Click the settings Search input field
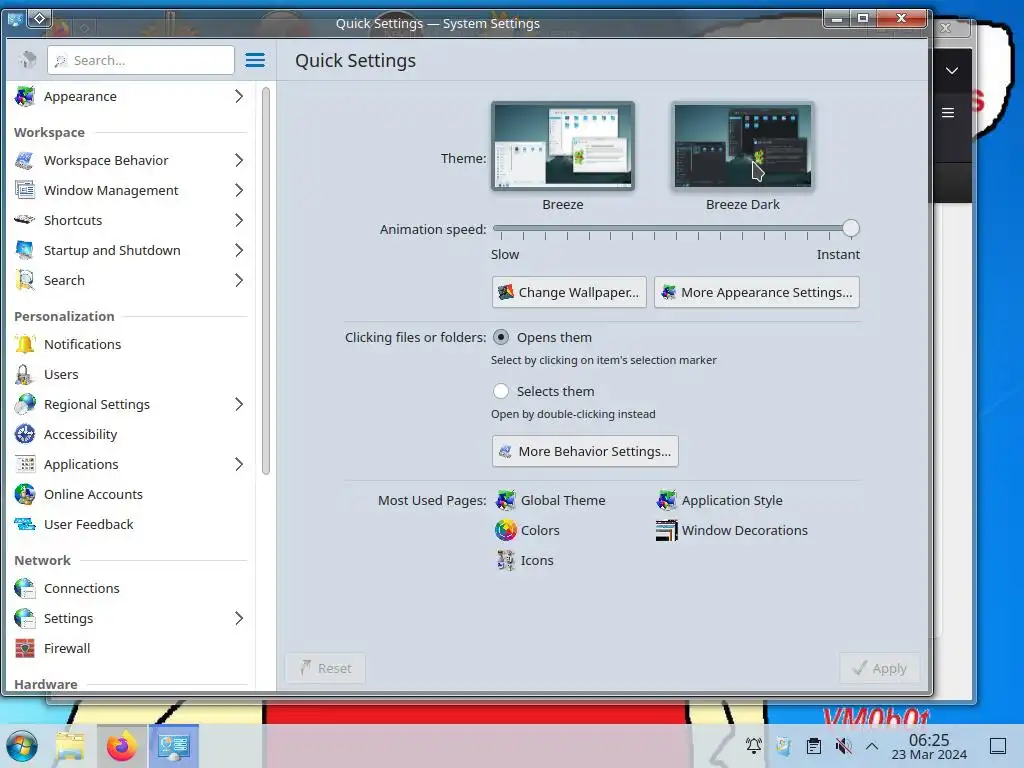Image resolution: width=1024 pixels, height=768 pixels. pyautogui.click(x=140, y=60)
